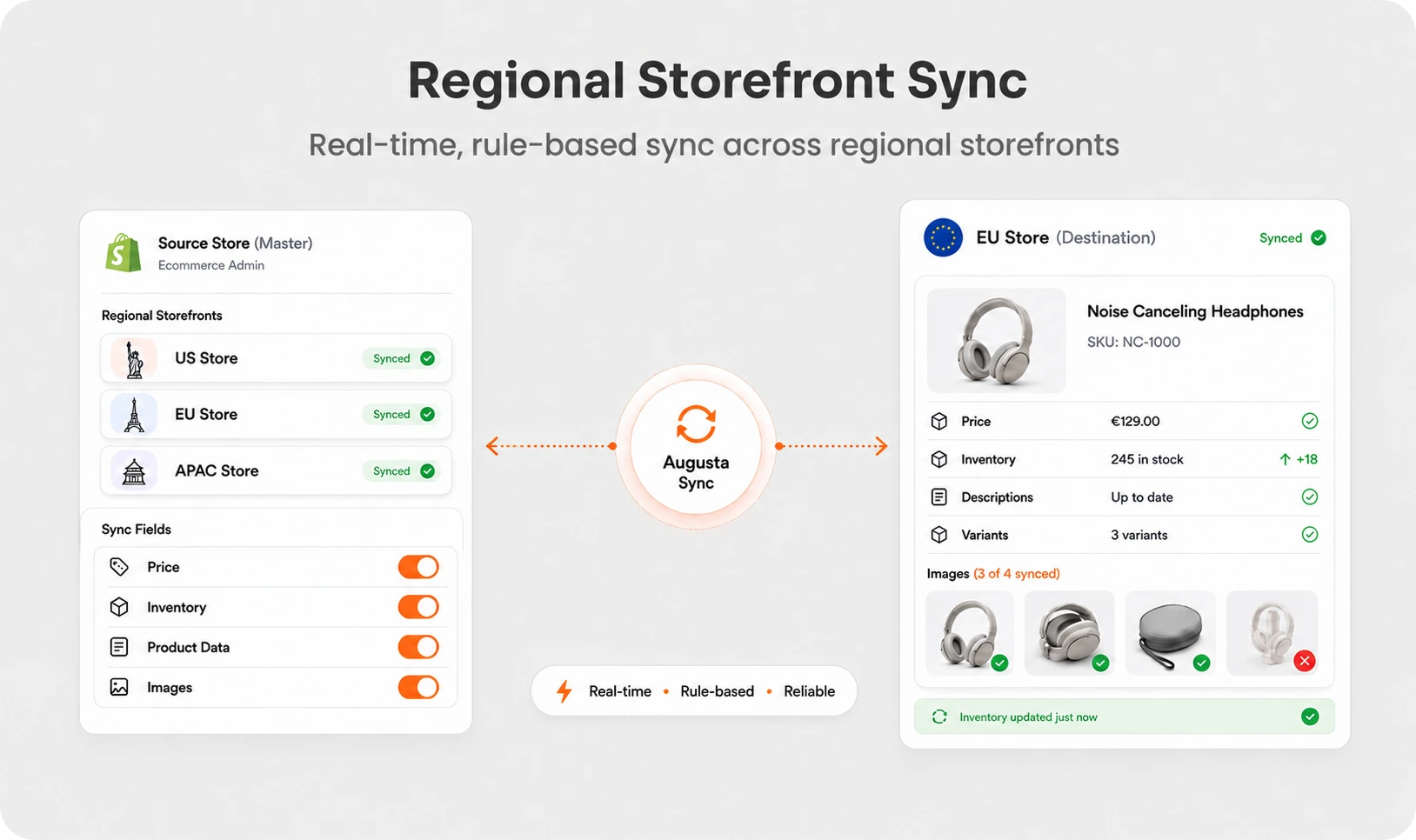Open the carrying case thumbnail

click(x=1171, y=633)
